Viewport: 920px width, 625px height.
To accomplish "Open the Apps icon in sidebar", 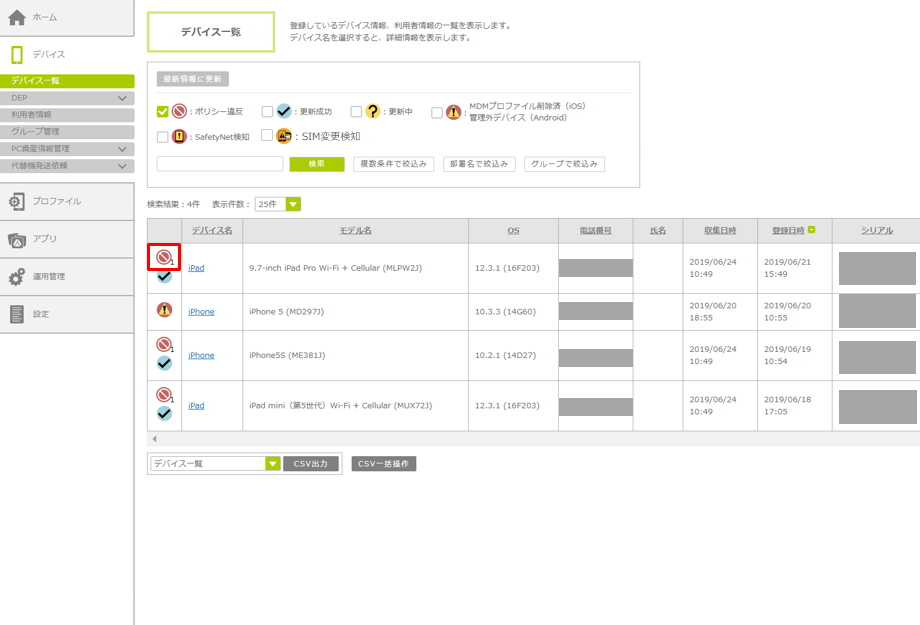I will [x=17, y=239].
